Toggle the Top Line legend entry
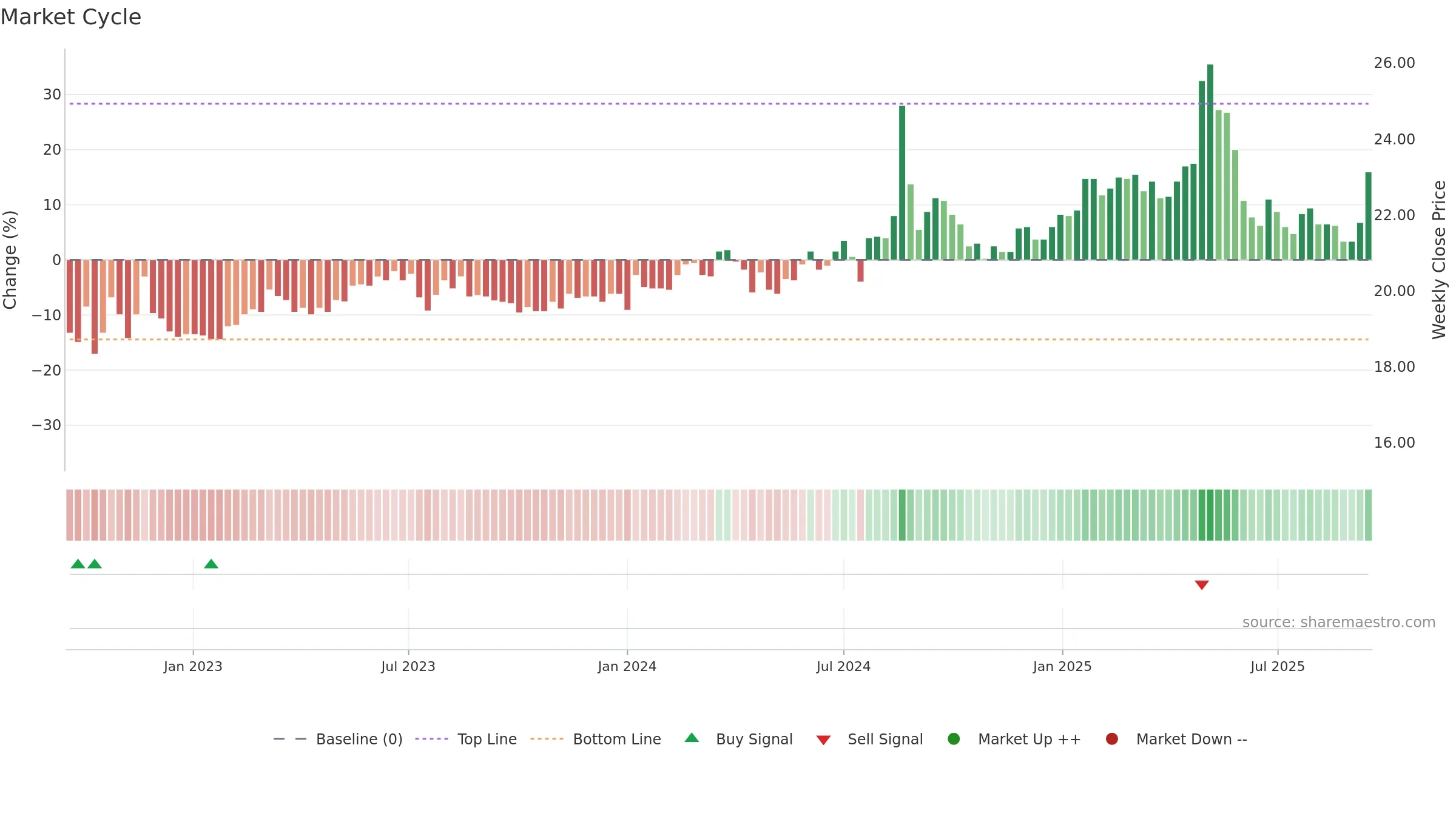Viewport: 1456px width, 819px height. point(466,739)
